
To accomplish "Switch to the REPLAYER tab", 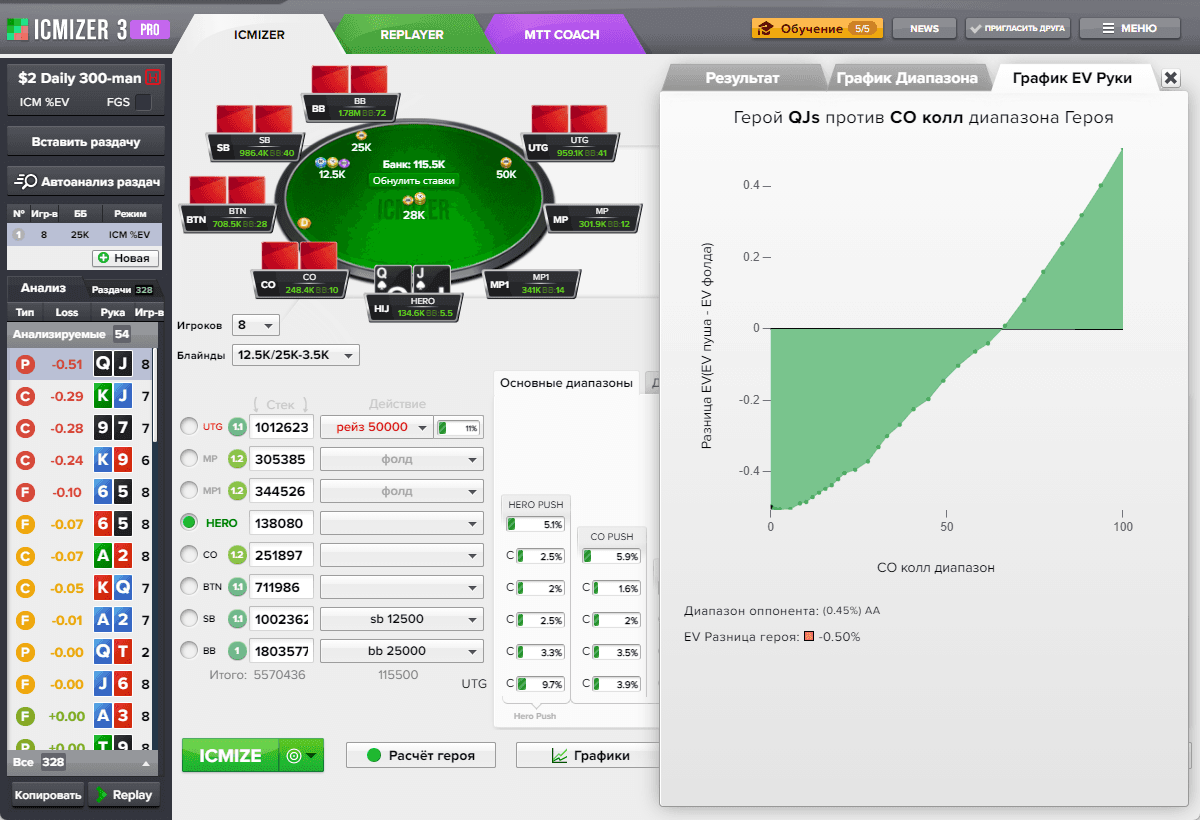I will 411,34.
